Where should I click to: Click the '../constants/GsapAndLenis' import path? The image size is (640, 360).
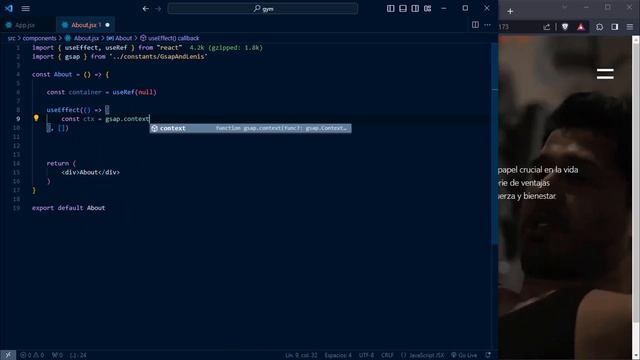[158, 57]
